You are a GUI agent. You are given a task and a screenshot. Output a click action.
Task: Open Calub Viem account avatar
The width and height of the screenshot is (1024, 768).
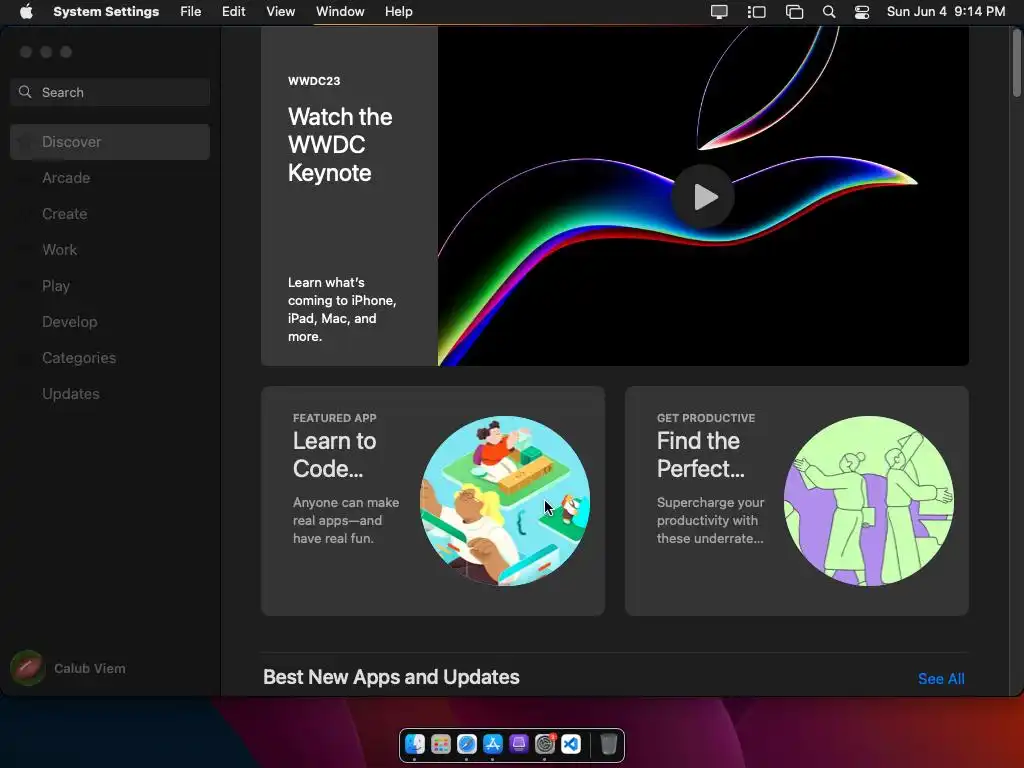27,667
